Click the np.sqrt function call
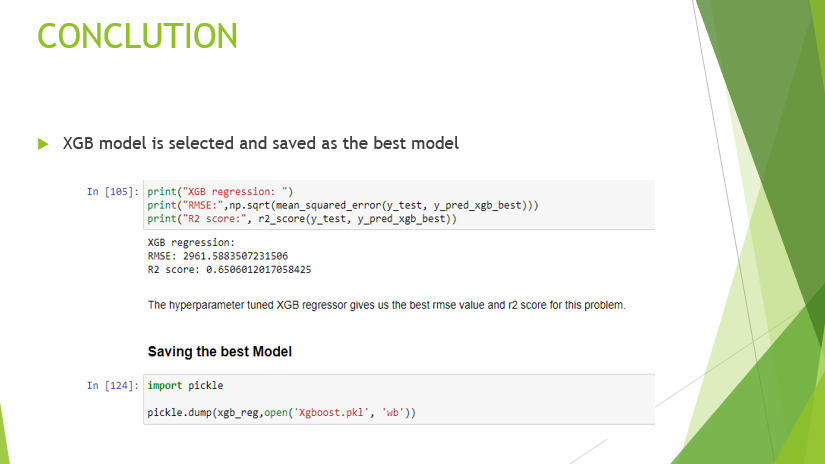825x464 pixels. pyautogui.click(x=249, y=205)
